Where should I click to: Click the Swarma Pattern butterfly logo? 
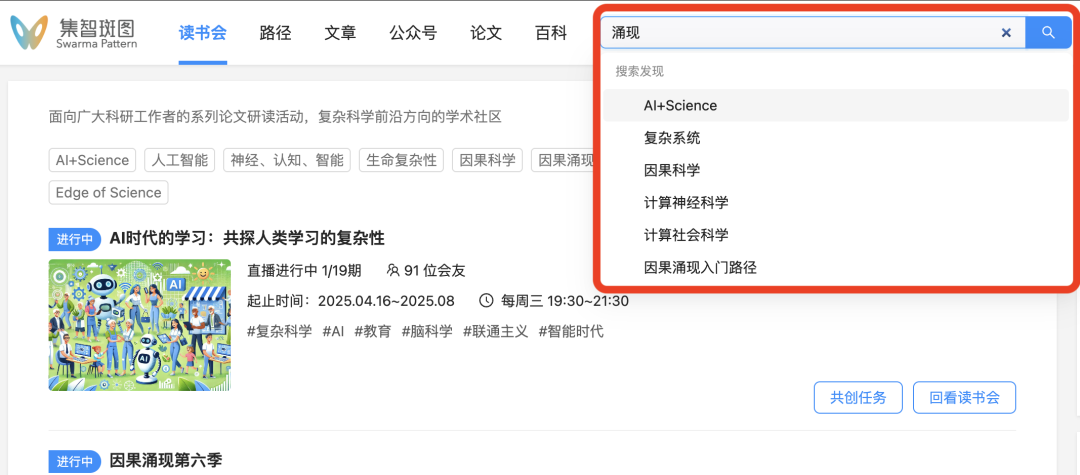click(x=30, y=33)
